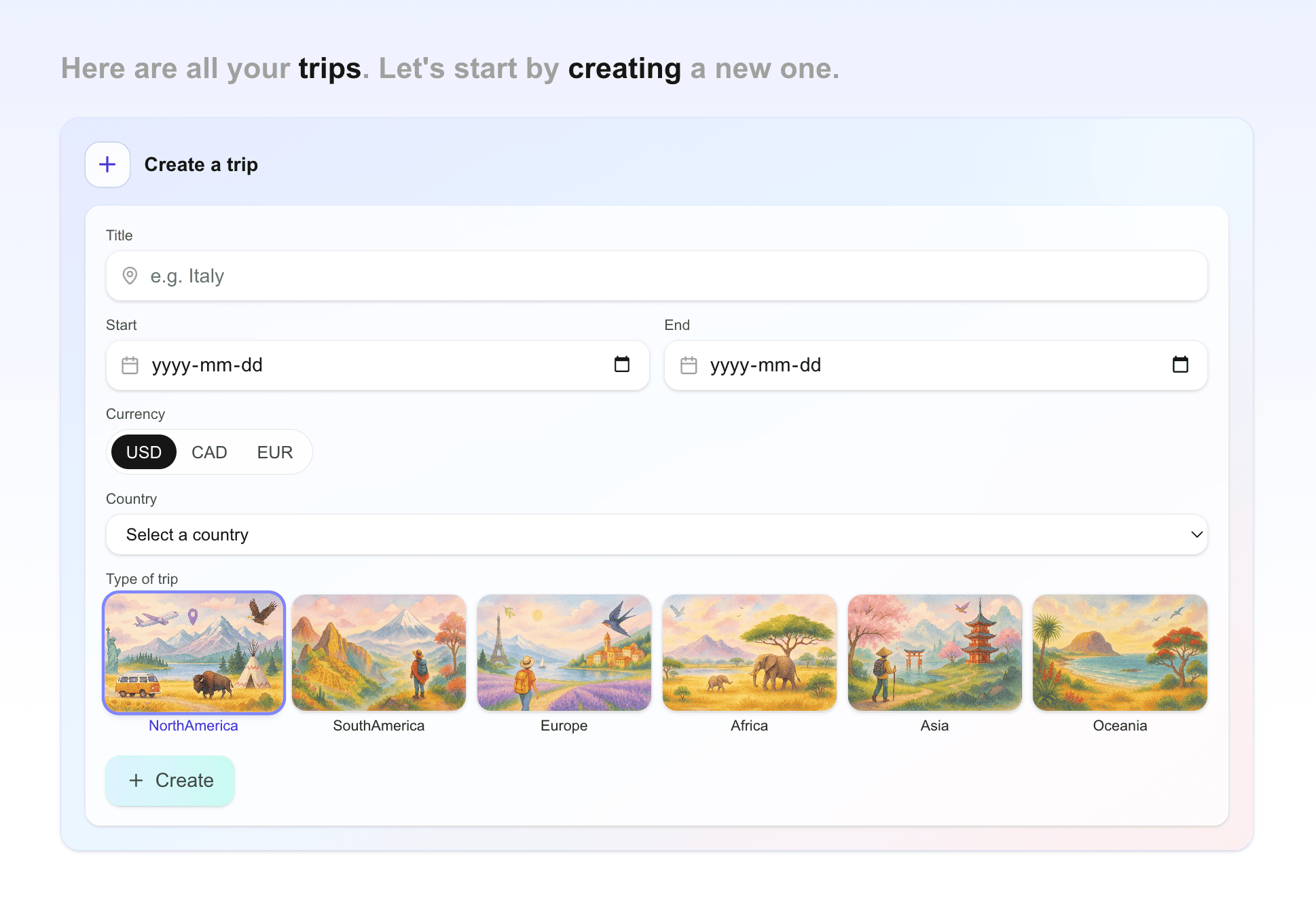Screen dimensions: 1316x903
Task: Switch currency to CAD
Action: click(209, 452)
